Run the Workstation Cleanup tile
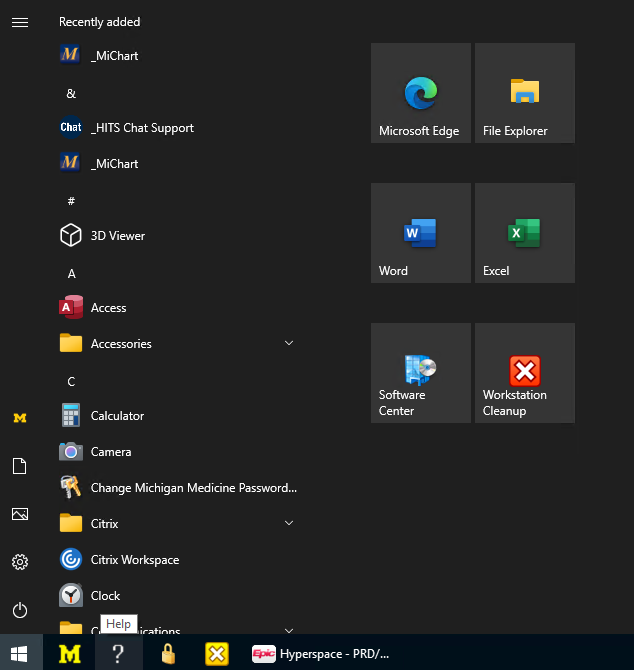The height and width of the screenshot is (670, 634). coord(525,373)
